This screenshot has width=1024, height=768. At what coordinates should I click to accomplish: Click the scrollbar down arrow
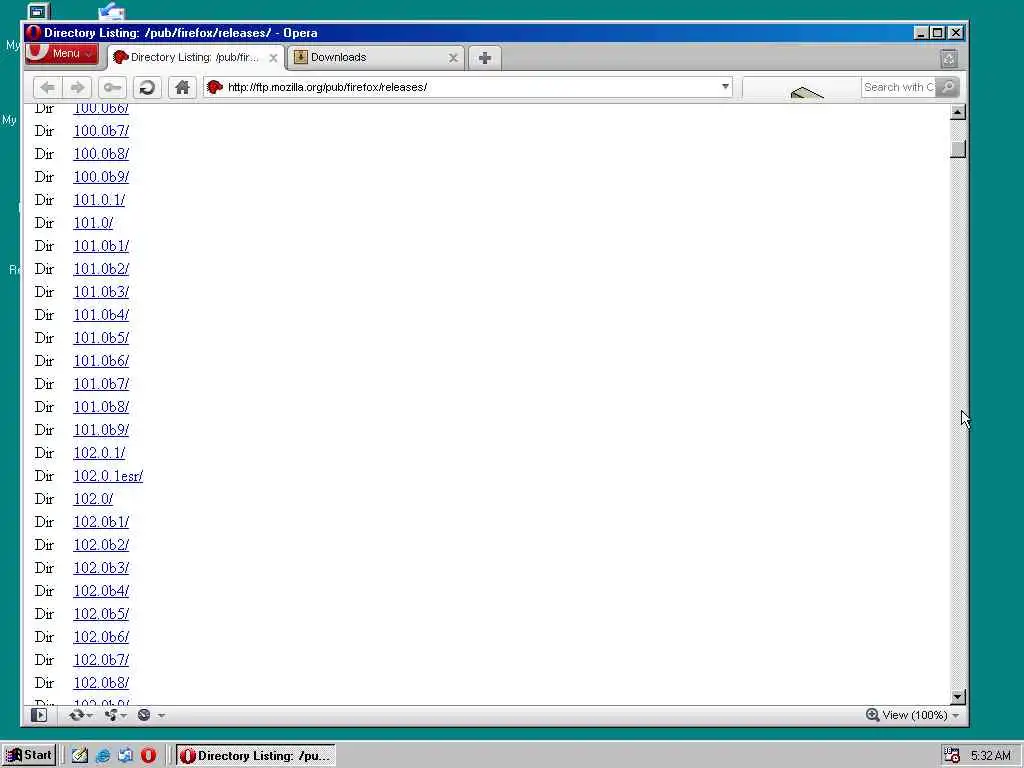[958, 696]
